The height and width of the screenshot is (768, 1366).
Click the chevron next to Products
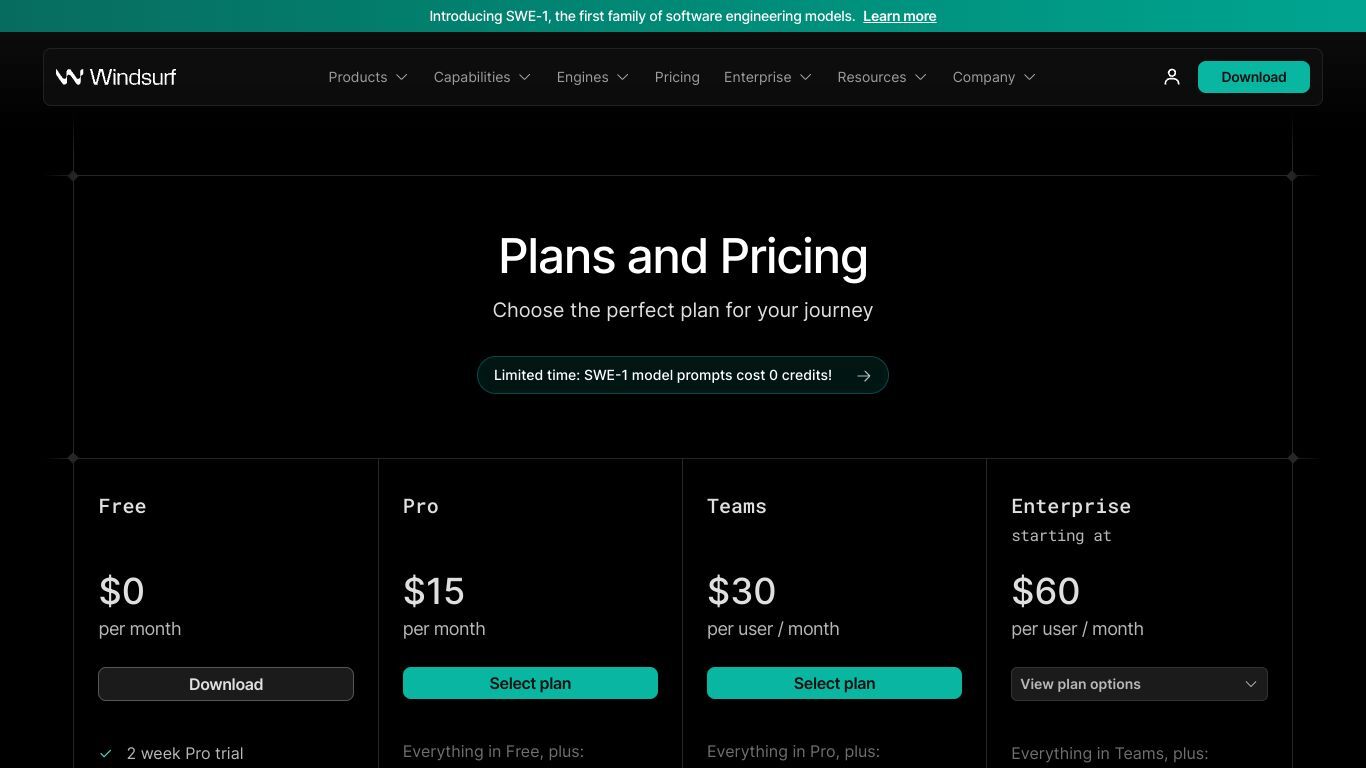(x=402, y=77)
